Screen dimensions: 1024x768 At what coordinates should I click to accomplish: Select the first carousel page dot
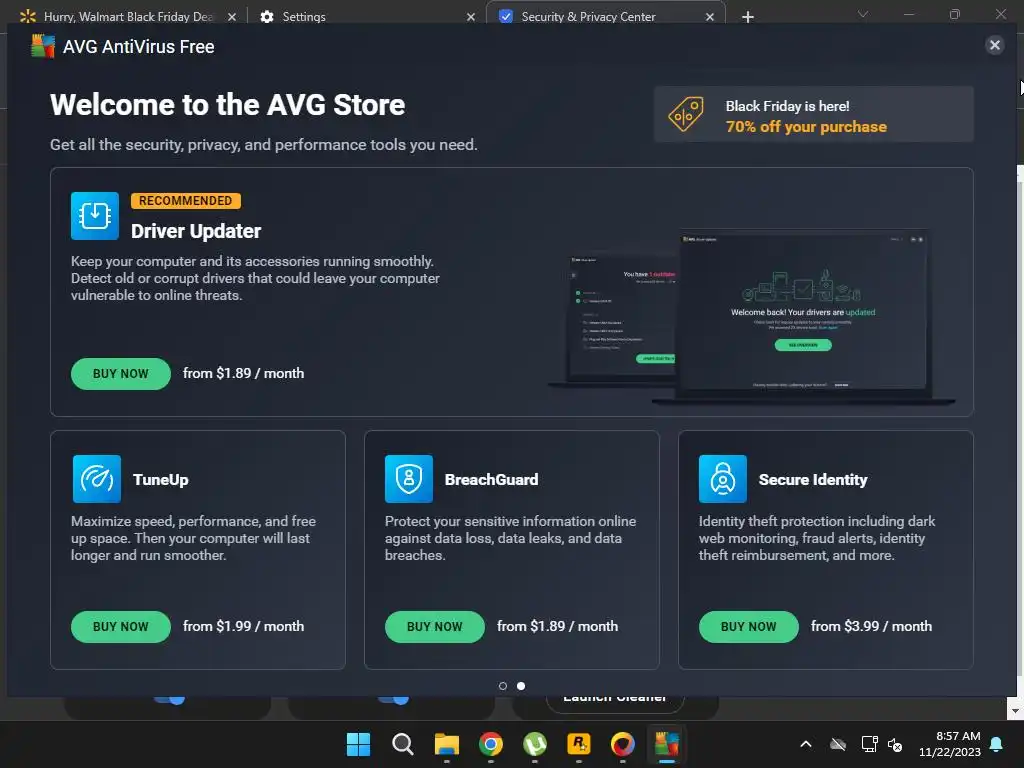[x=503, y=686]
